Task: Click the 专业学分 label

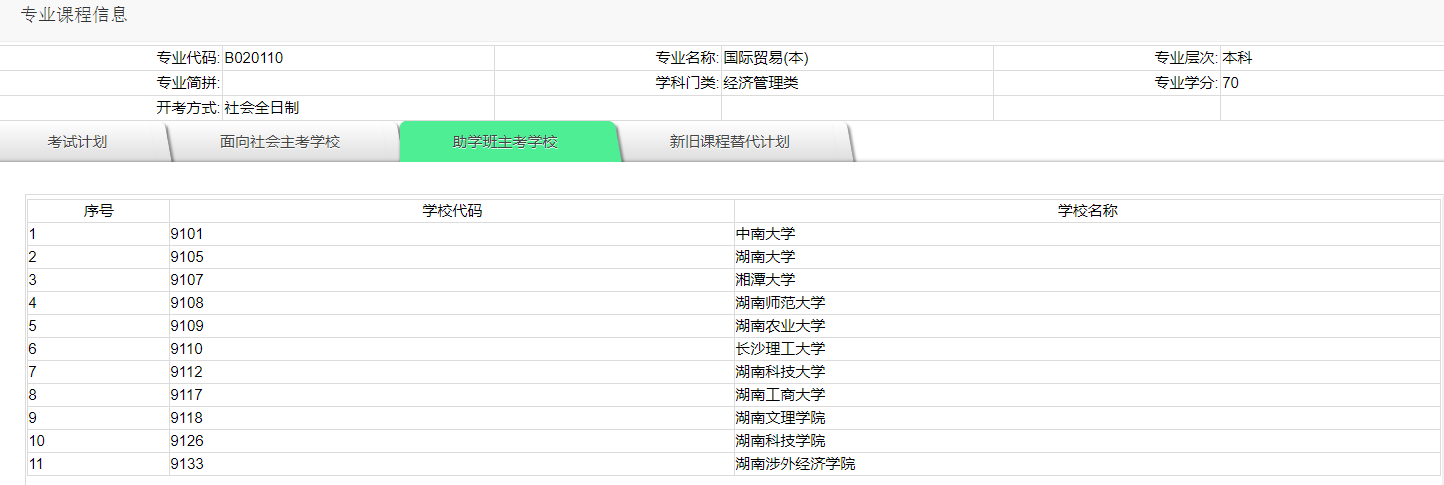Action: click(1186, 83)
